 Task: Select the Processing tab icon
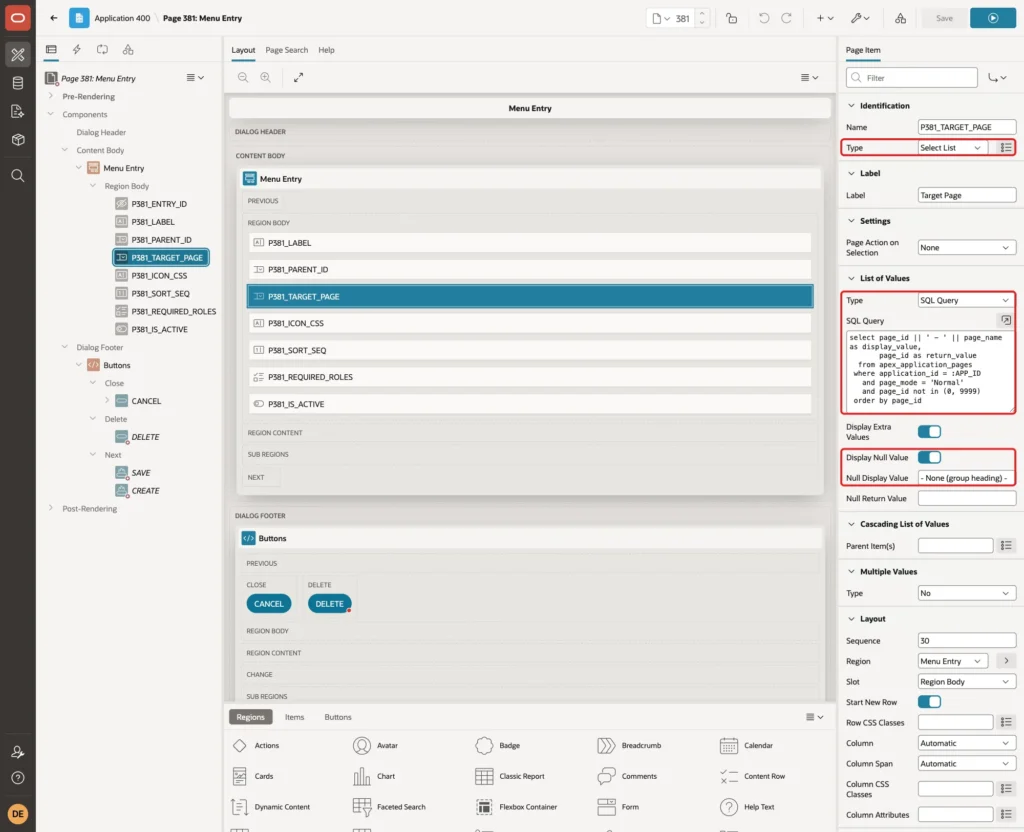click(103, 50)
